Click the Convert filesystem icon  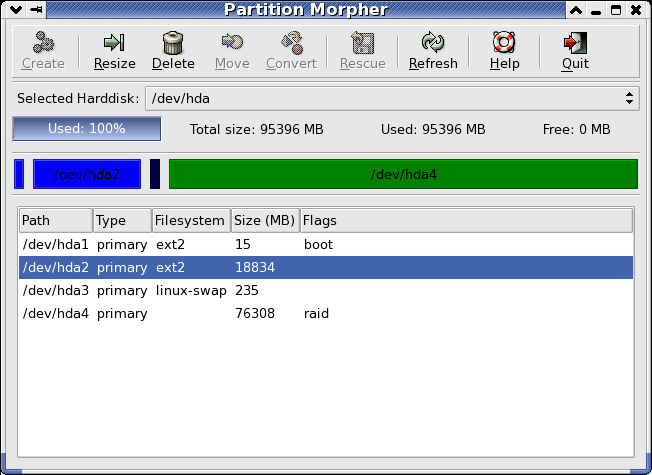pyautogui.click(x=291, y=42)
